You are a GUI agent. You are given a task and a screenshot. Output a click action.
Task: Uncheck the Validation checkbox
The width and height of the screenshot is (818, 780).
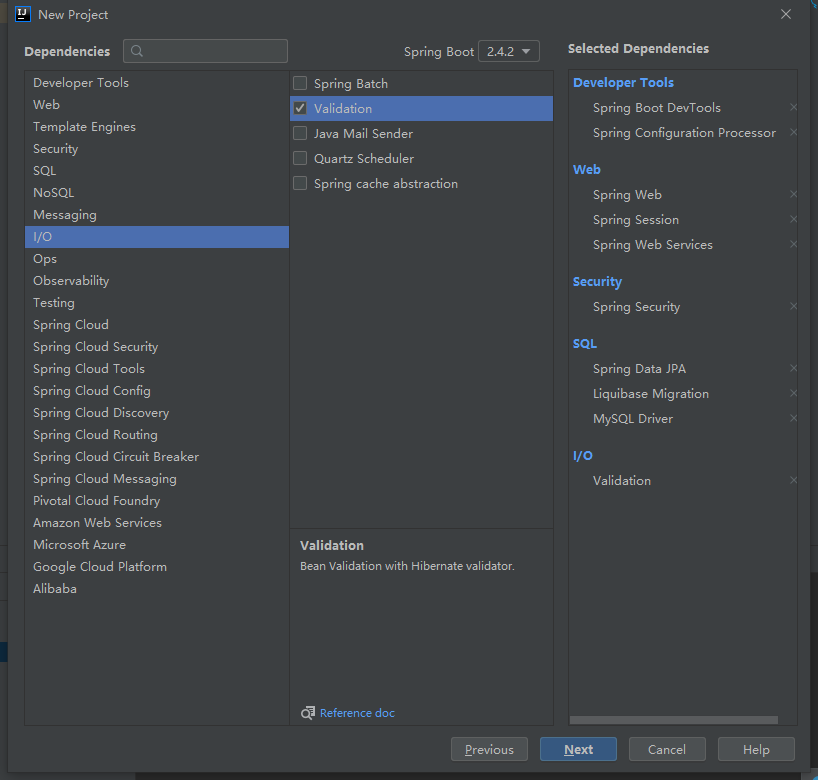tap(300, 109)
